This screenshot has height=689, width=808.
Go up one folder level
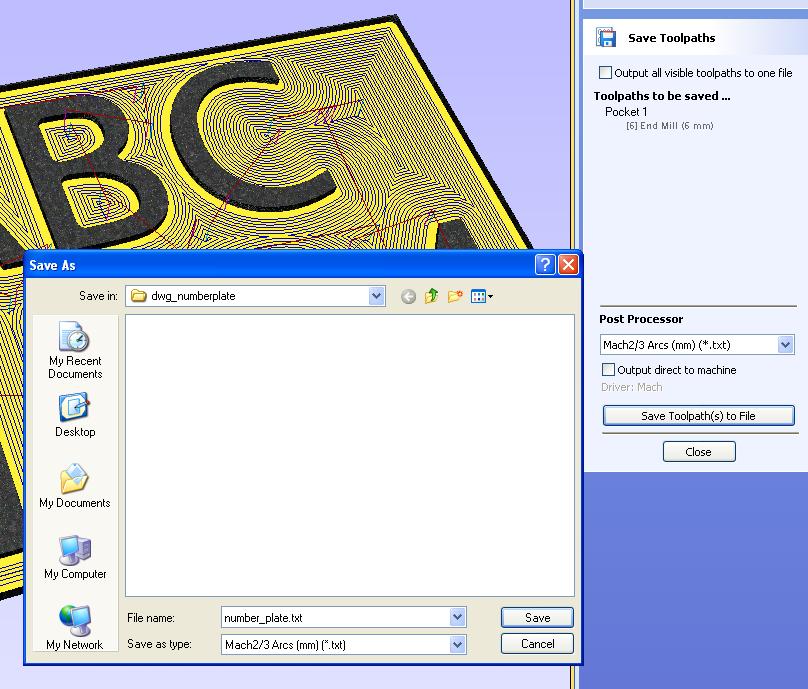point(432,296)
